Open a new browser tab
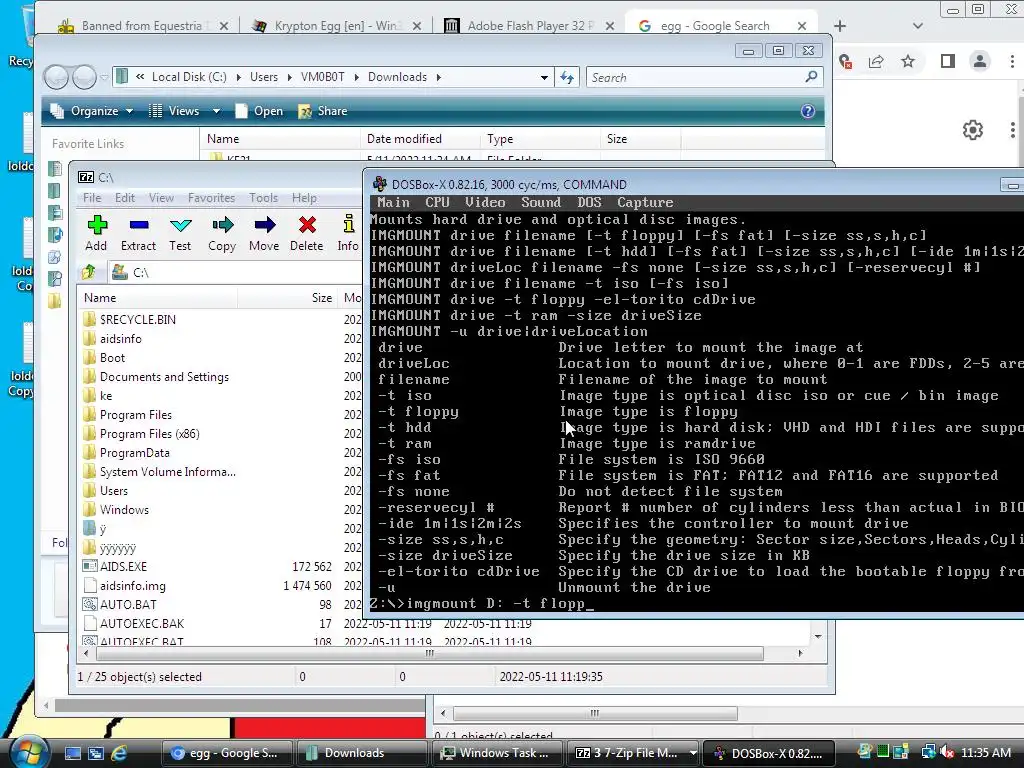Screen dimensions: 1024x768 click(x=840, y=25)
